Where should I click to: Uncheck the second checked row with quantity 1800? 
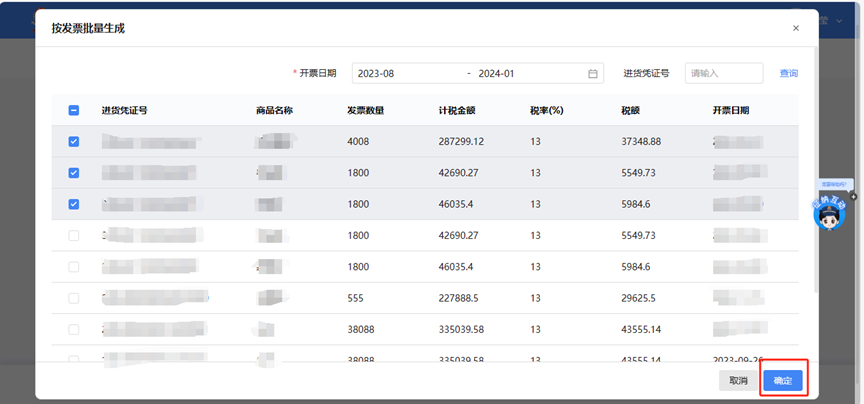(x=73, y=173)
